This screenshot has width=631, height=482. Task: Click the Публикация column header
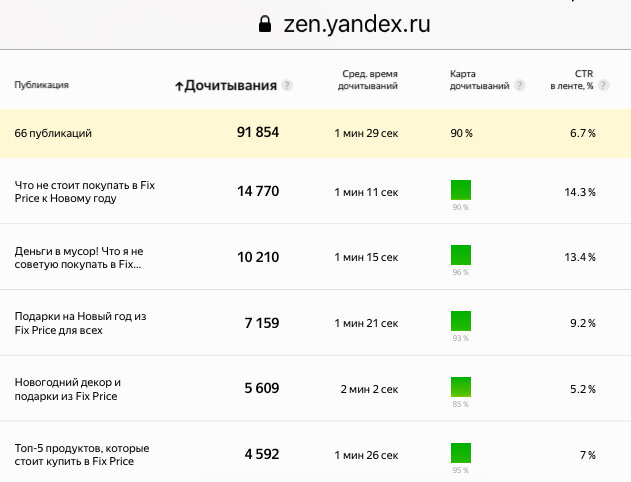[x=41, y=85]
